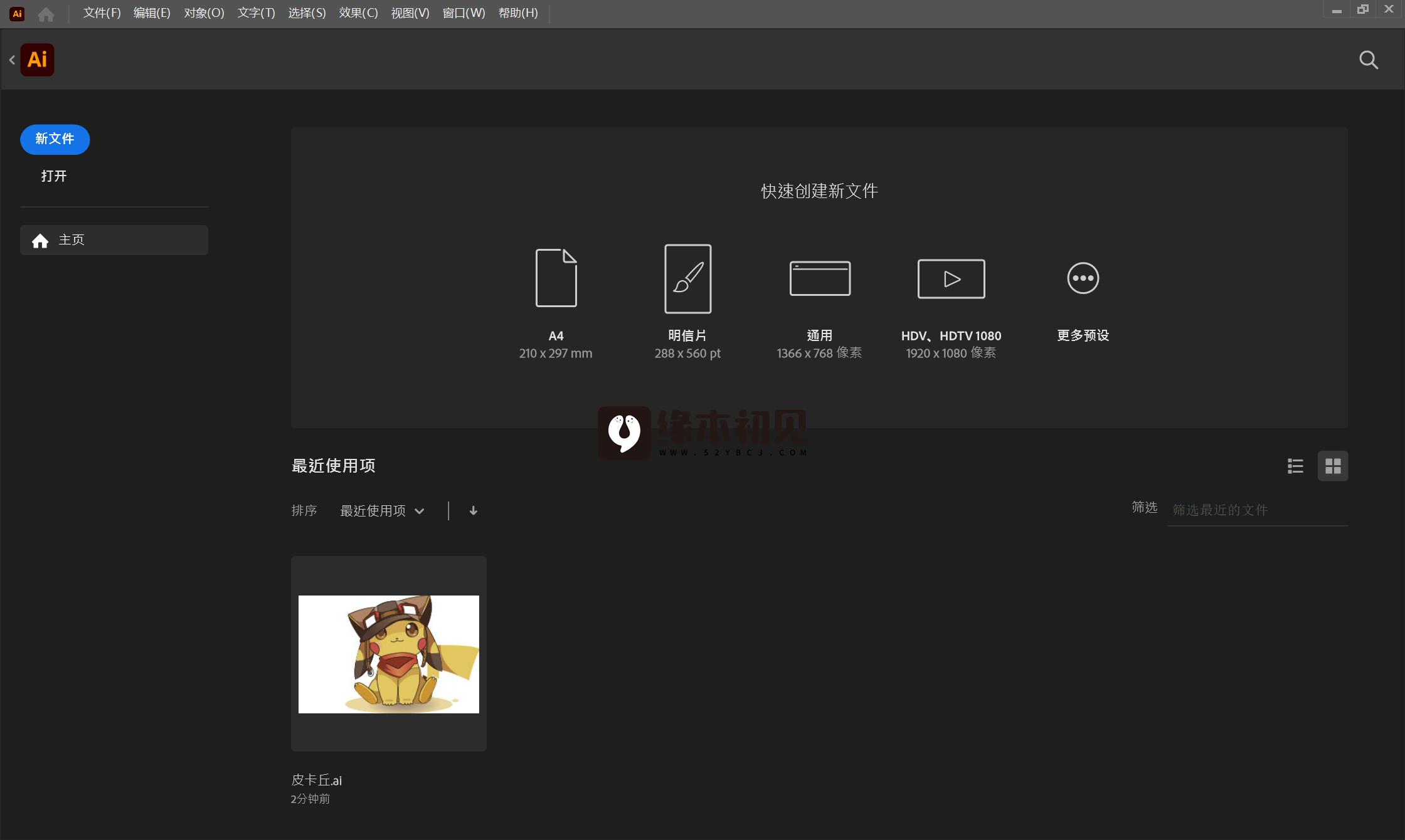
Task: Click the 最近使用项 section heading
Action: (x=333, y=466)
